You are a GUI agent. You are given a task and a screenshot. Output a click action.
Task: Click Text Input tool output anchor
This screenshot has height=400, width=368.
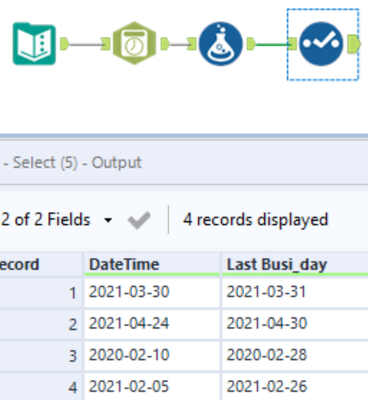click(65, 44)
